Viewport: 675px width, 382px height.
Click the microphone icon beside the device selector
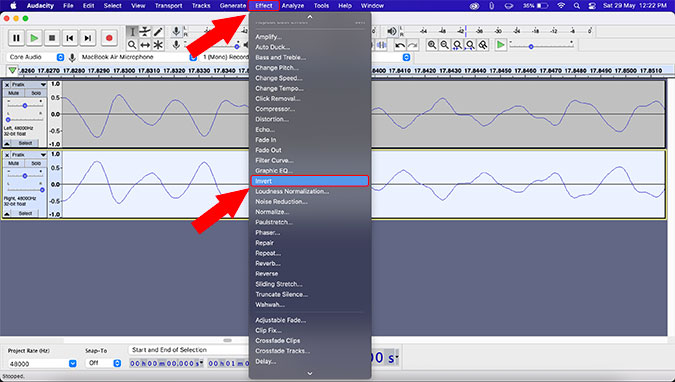[72, 57]
